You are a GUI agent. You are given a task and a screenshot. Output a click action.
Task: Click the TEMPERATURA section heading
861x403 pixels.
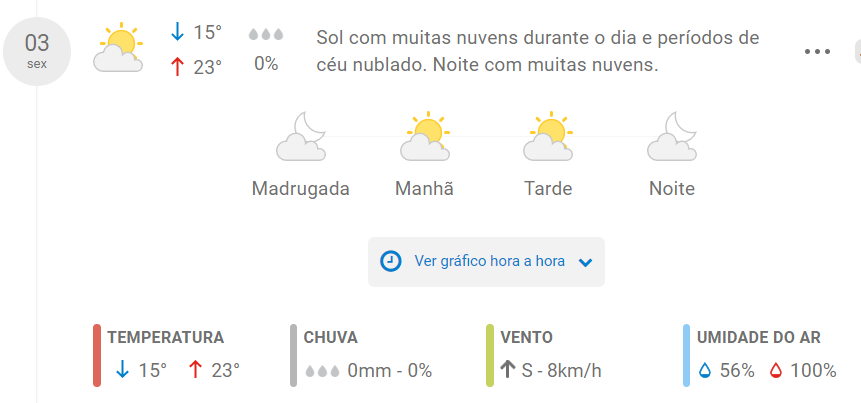165,337
